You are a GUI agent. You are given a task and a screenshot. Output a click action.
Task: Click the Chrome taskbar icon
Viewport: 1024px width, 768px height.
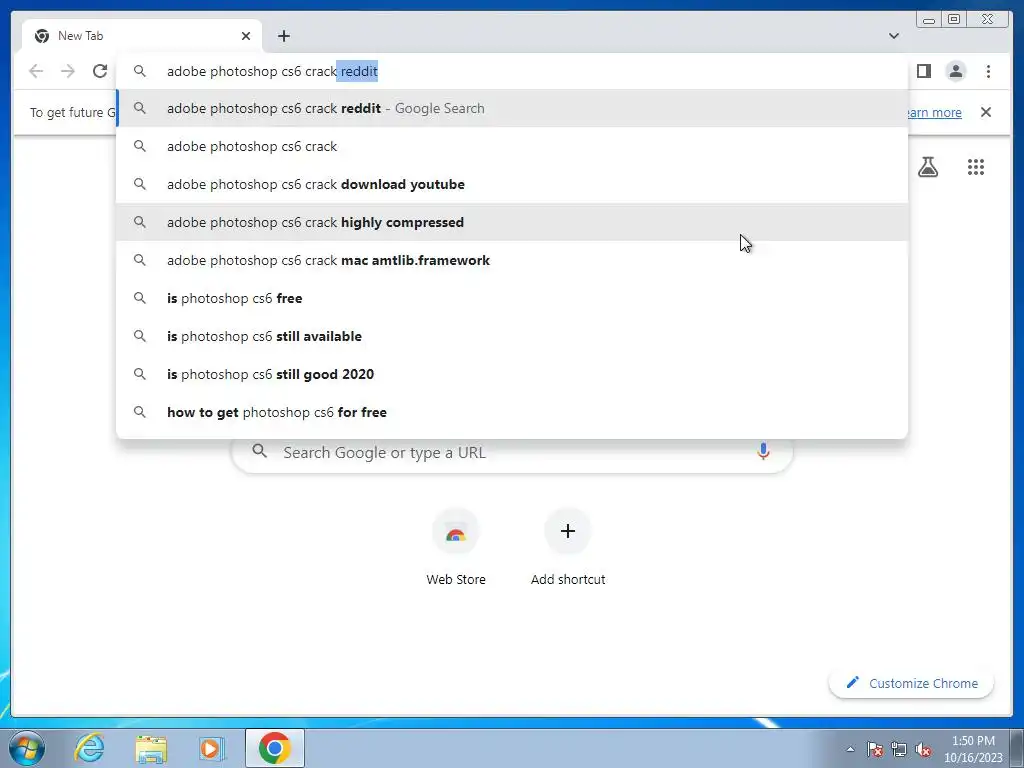(275, 748)
